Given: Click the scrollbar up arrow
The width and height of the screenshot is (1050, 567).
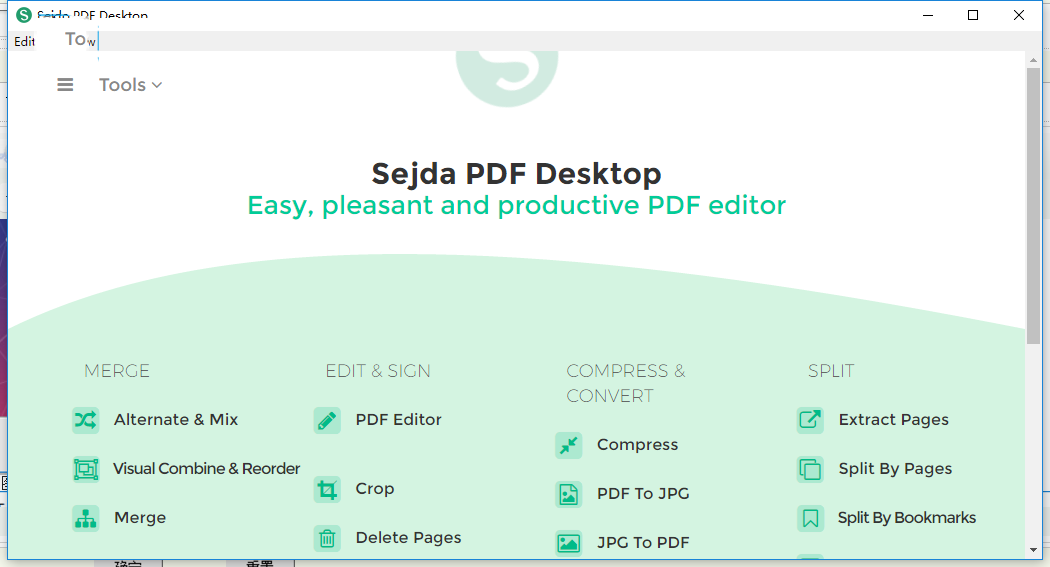Looking at the screenshot, I should 1033,60.
